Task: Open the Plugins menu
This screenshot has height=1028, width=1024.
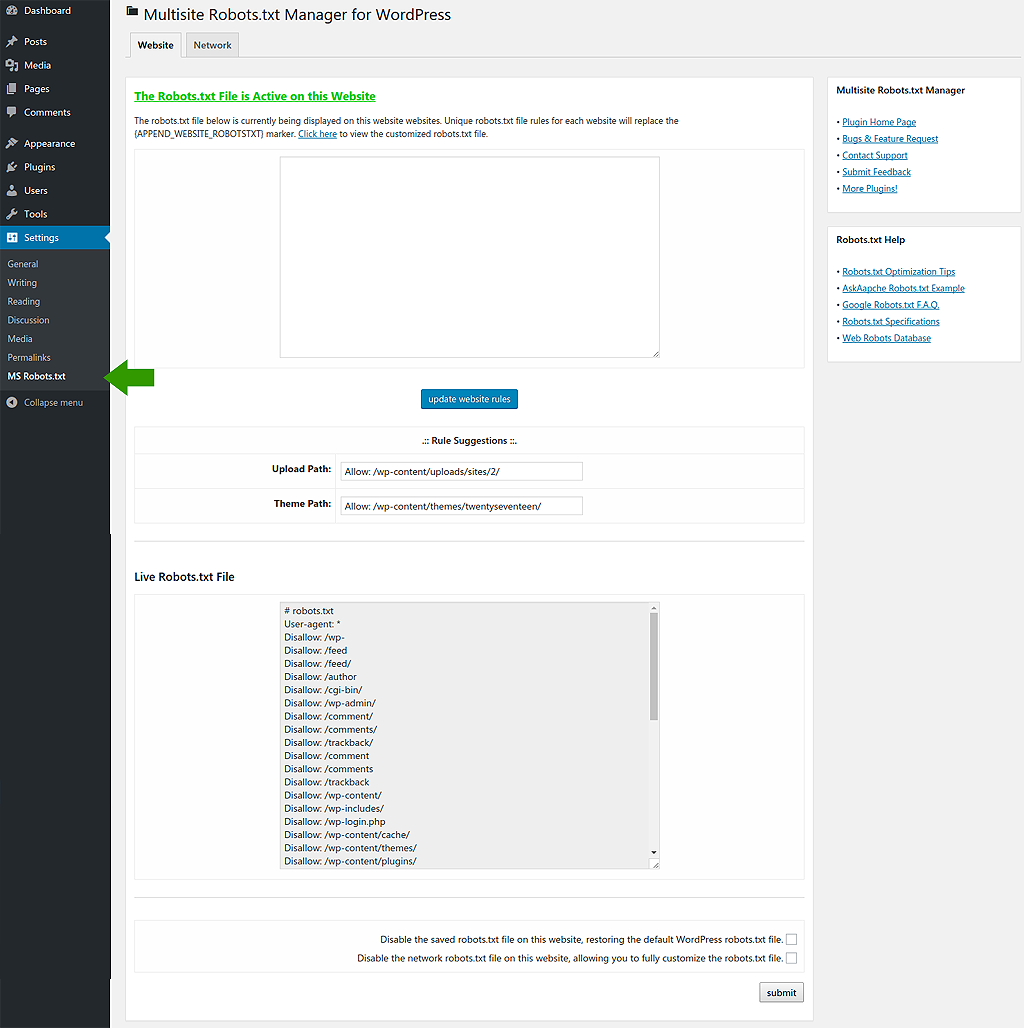Action: tap(39, 167)
